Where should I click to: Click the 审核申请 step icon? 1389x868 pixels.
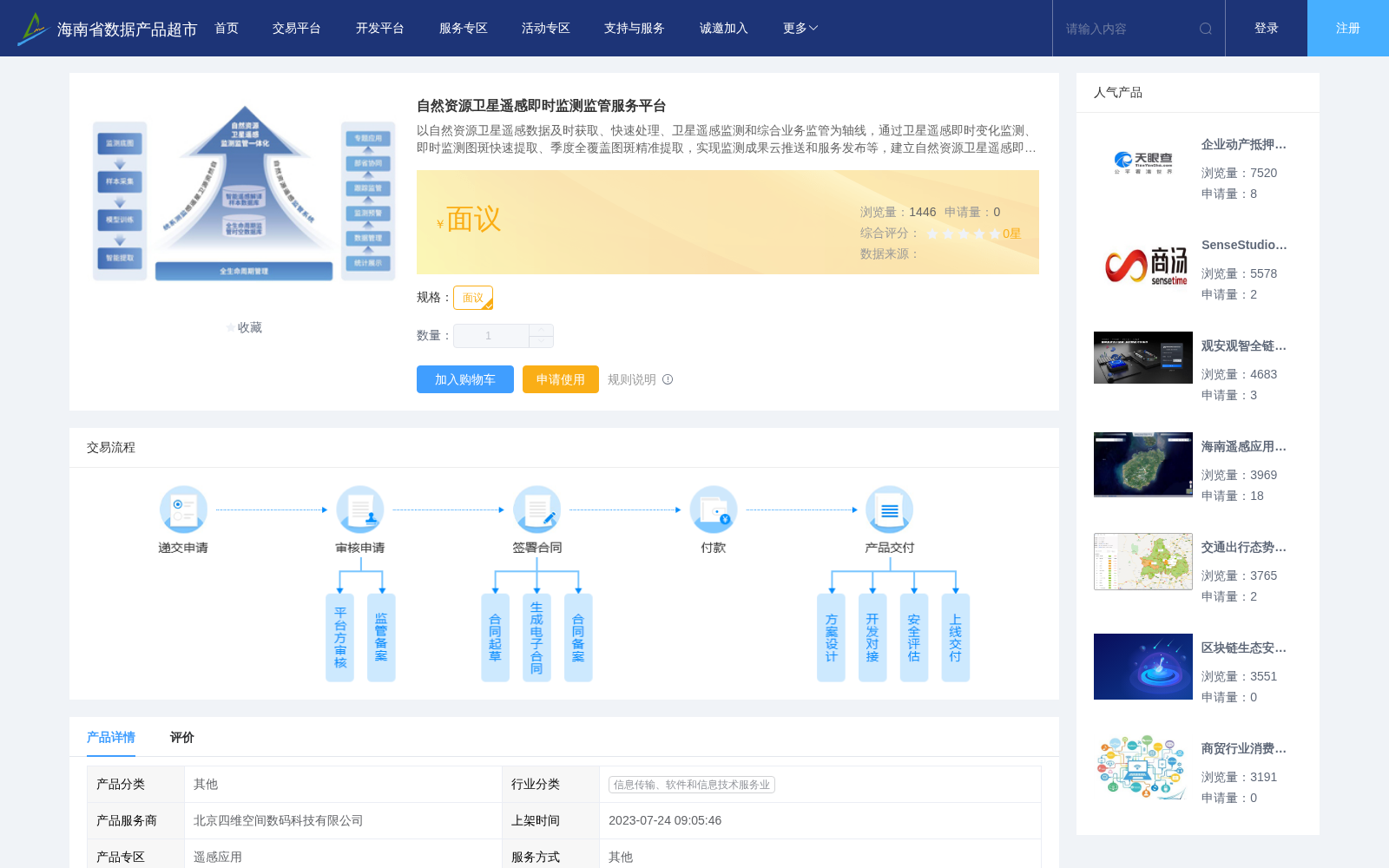coord(360,510)
